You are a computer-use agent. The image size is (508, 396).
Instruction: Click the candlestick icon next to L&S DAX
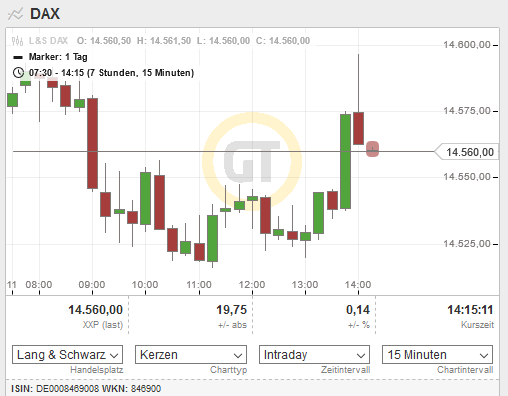[17, 41]
